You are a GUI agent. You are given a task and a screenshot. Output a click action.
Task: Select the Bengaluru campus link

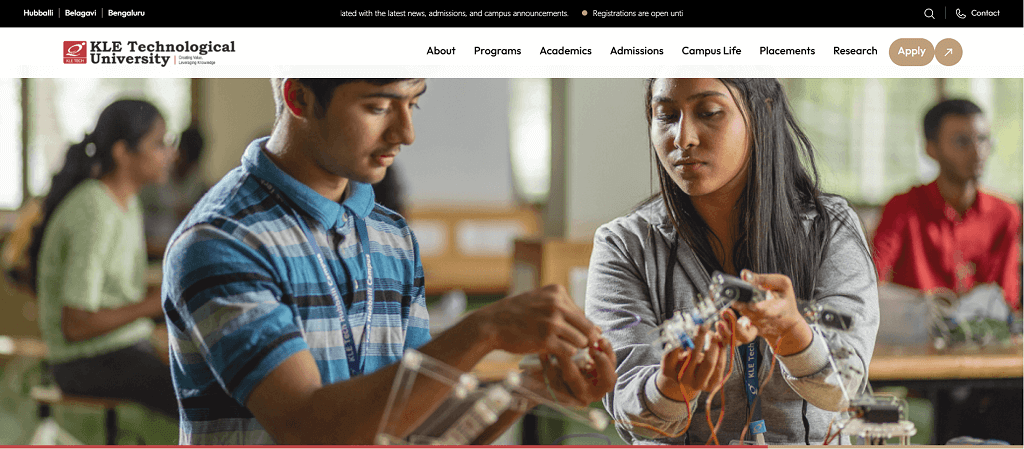[126, 13]
